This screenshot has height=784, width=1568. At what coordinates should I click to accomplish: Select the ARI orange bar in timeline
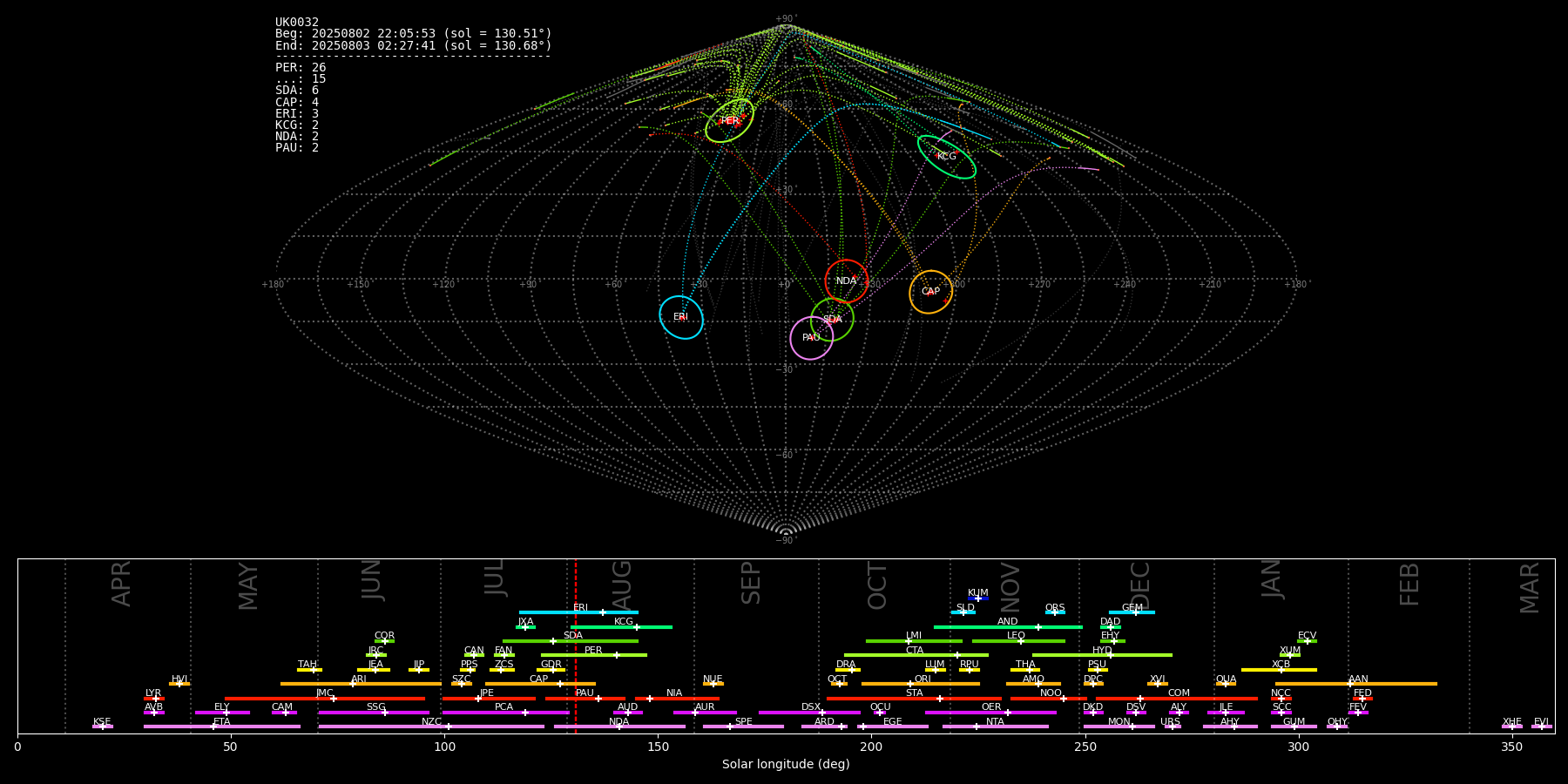(361, 684)
